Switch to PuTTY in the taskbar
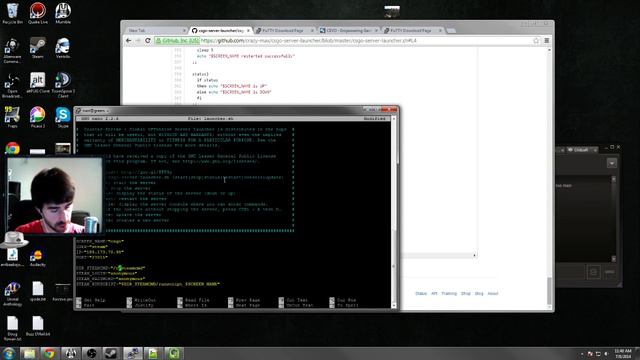The height and width of the screenshot is (360, 640). (133, 353)
